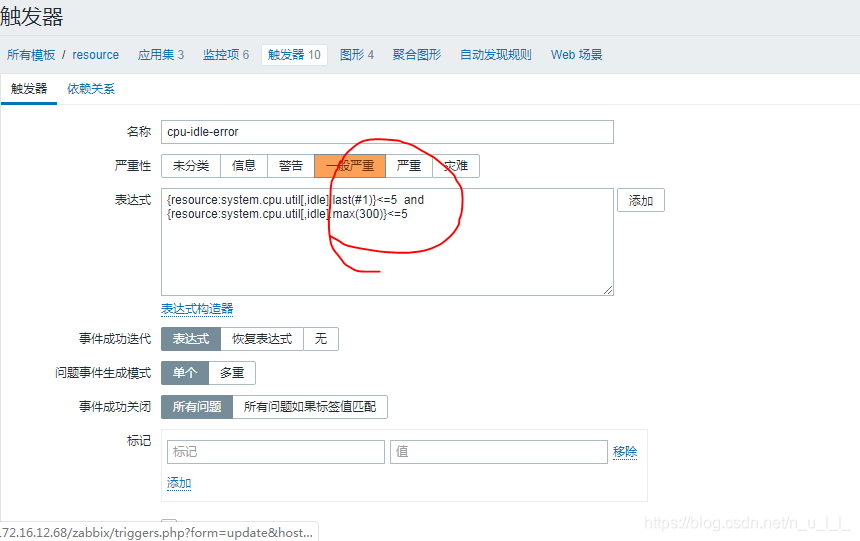Set severity to 警告
Image resolution: width=860 pixels, height=541 pixels.
coord(291,166)
